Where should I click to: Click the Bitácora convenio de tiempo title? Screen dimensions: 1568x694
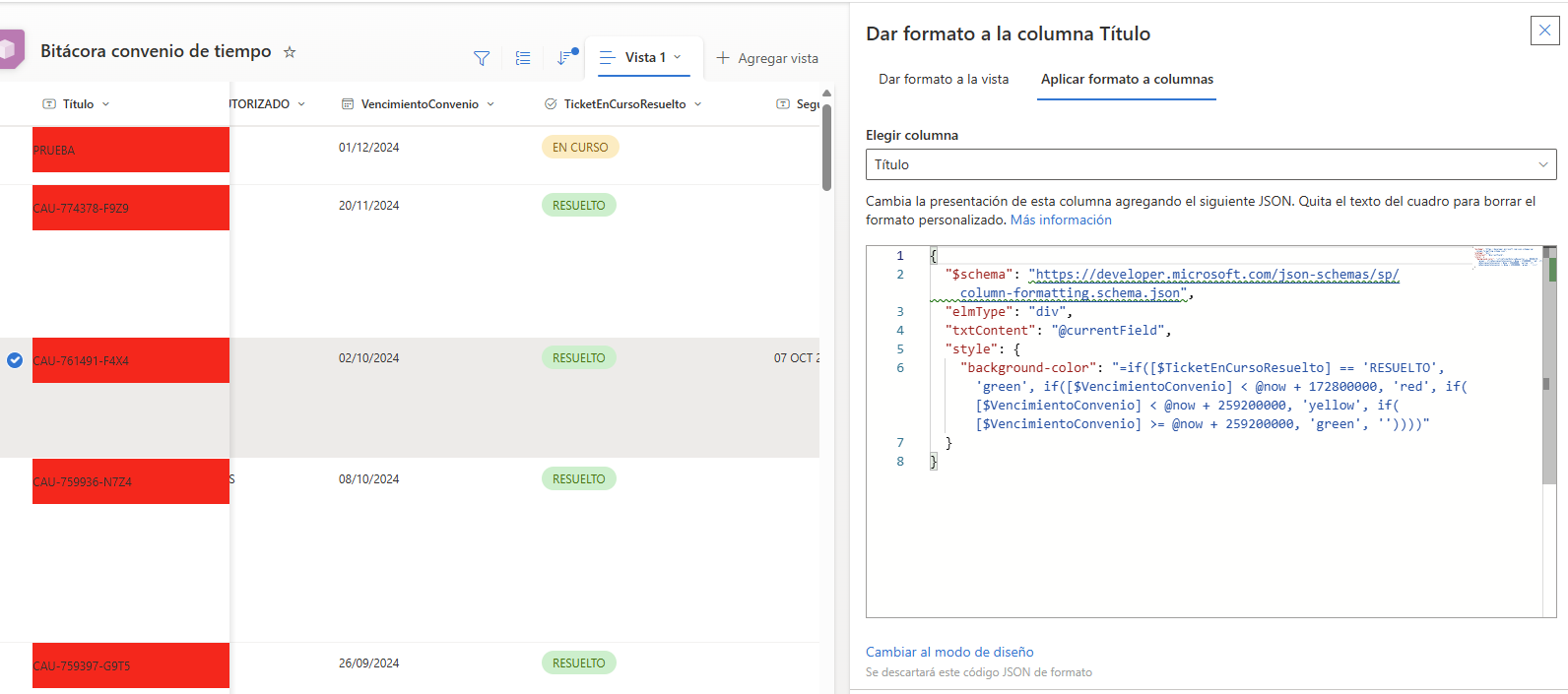click(156, 51)
